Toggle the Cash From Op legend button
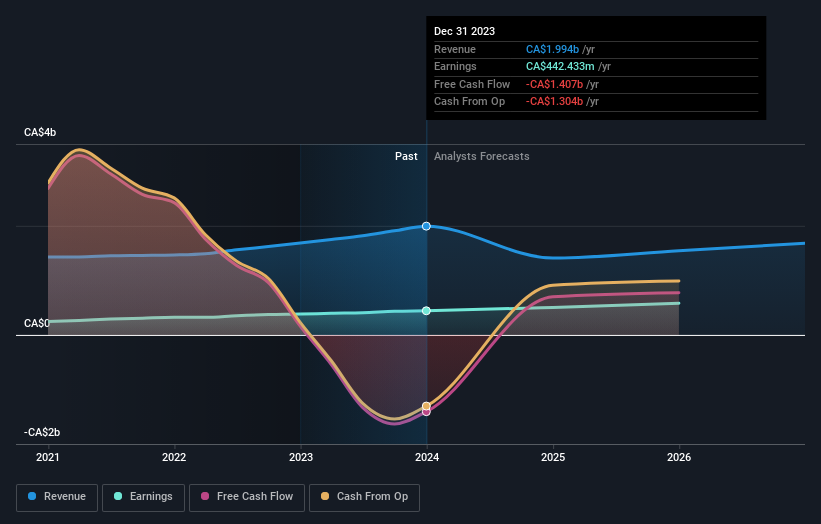The width and height of the screenshot is (821, 524). coord(364,497)
